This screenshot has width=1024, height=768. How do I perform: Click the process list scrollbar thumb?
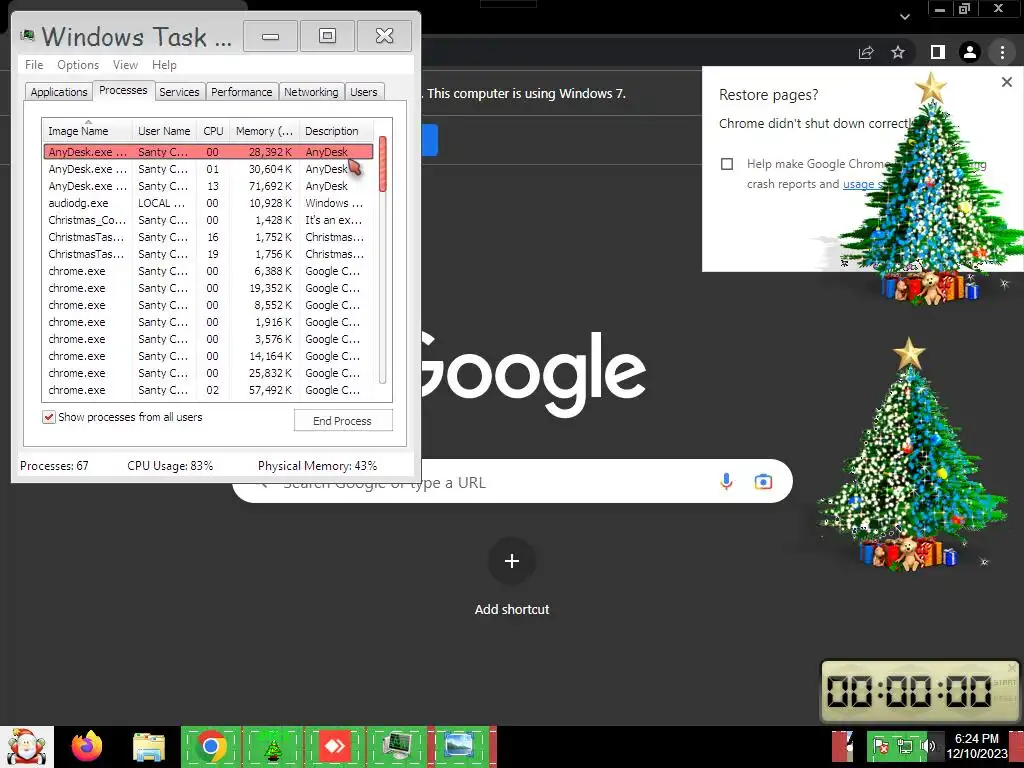pos(383,164)
